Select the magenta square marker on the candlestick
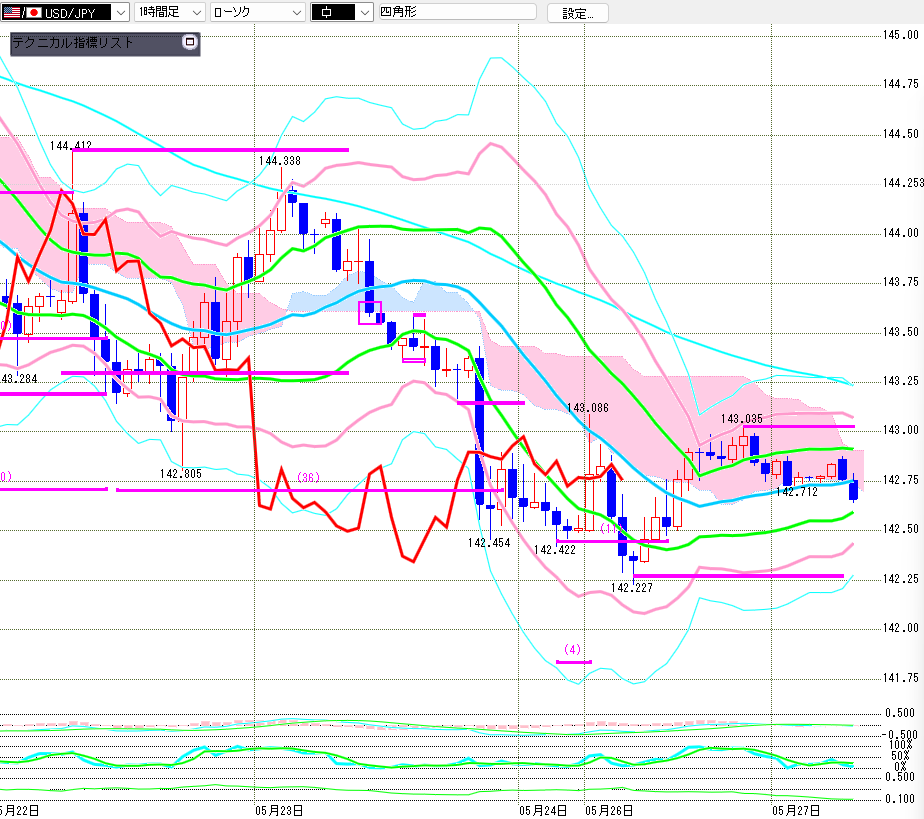The width and height of the screenshot is (924, 819). (369, 313)
